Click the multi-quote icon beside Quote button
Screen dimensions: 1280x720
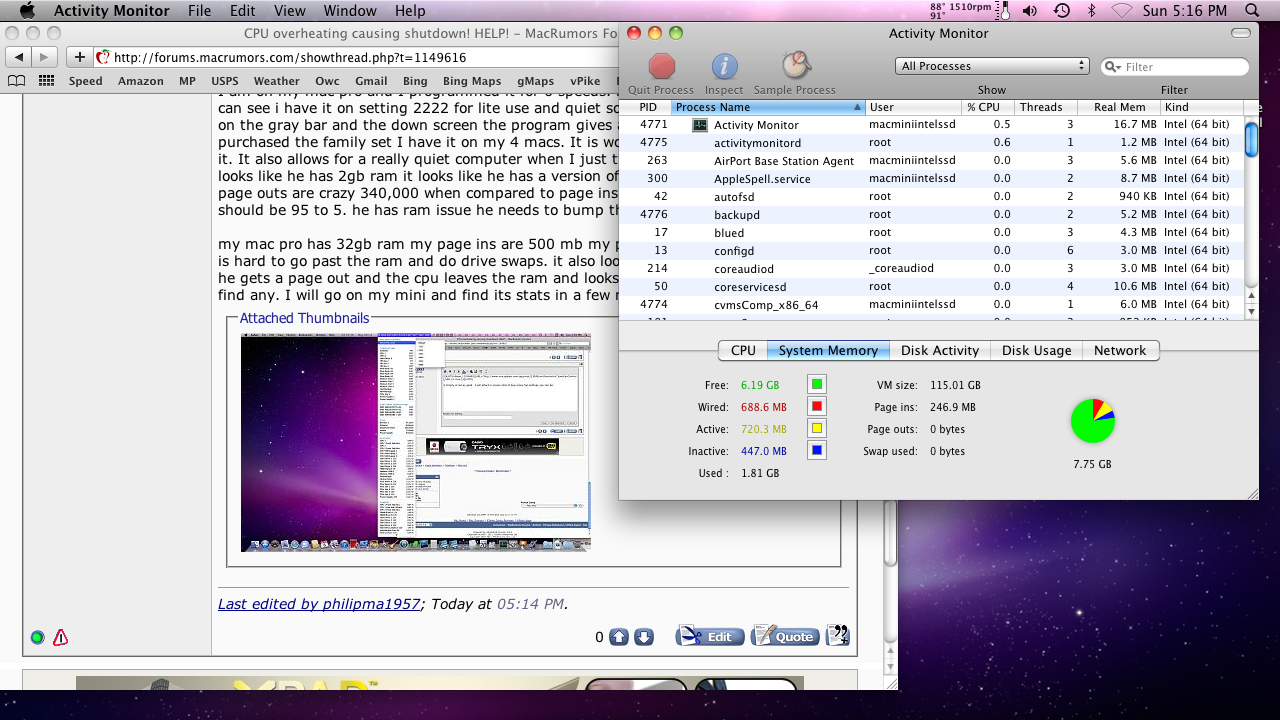click(838, 635)
